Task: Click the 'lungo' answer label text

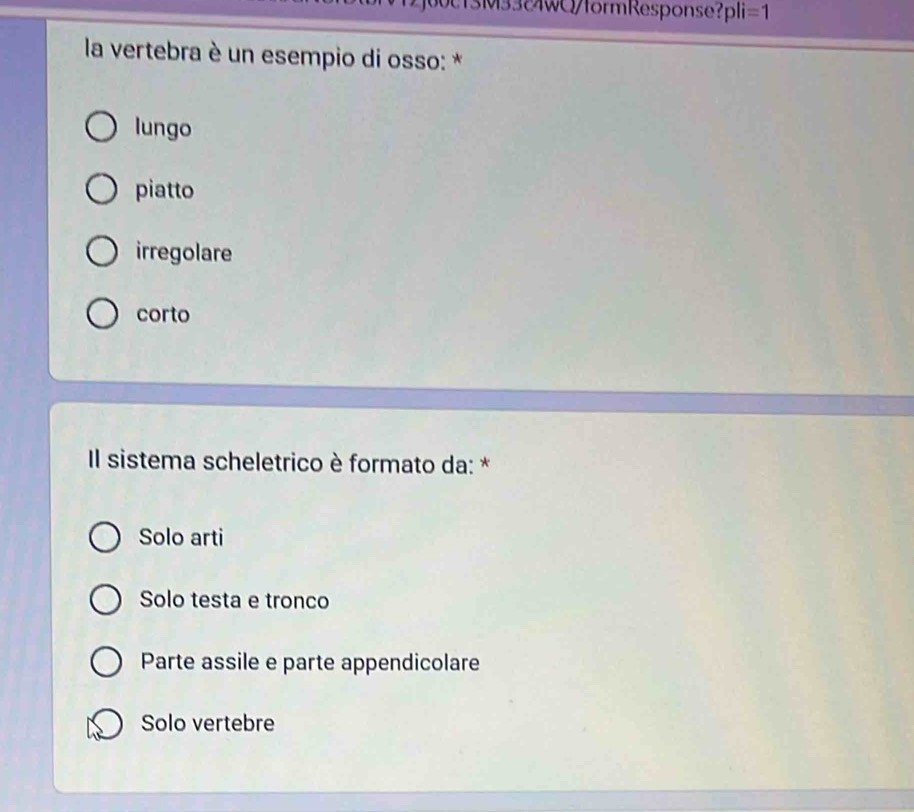Action: coord(163,128)
